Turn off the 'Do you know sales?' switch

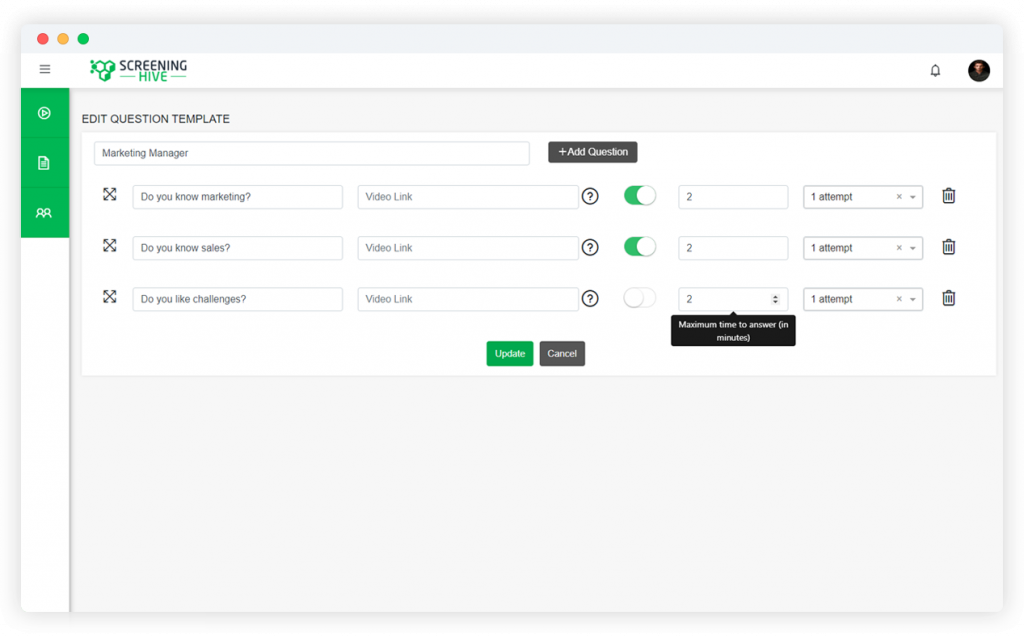click(x=639, y=247)
